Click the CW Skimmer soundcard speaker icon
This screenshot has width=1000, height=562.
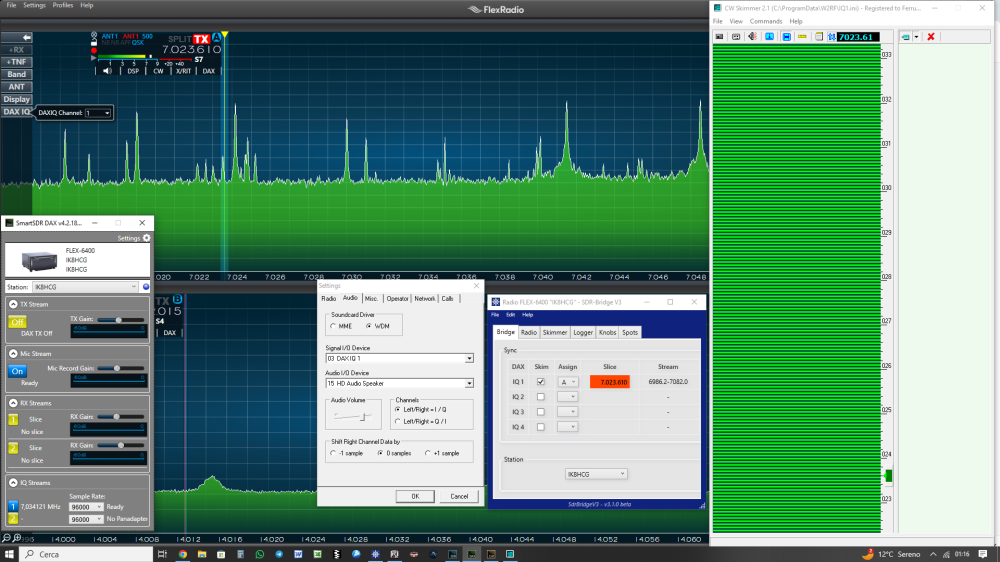[753, 37]
